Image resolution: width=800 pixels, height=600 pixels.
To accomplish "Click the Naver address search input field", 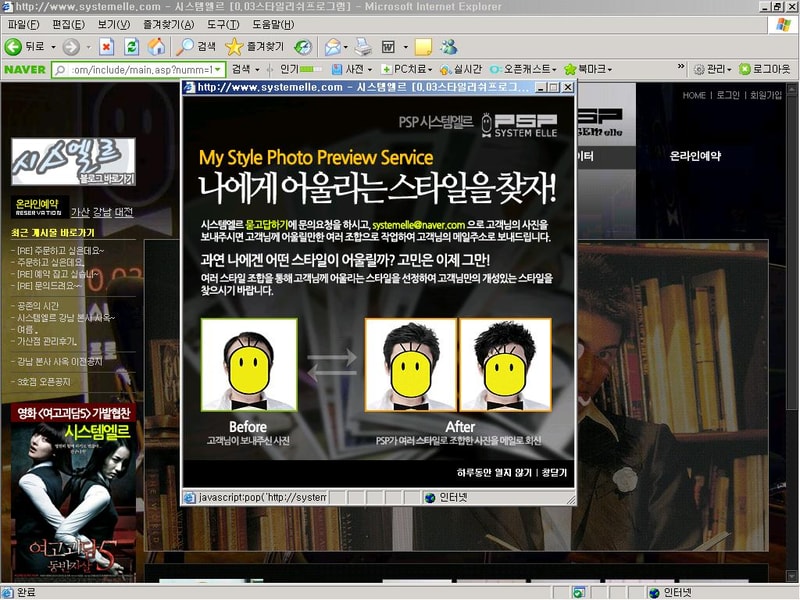I will point(141,69).
